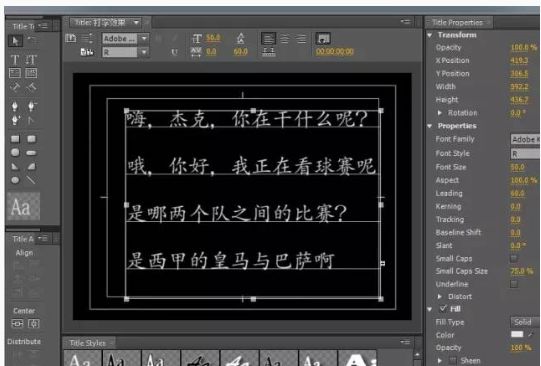Select the Rotation tool beside the arrow
This screenshot has width=541, height=366.
[31, 40]
